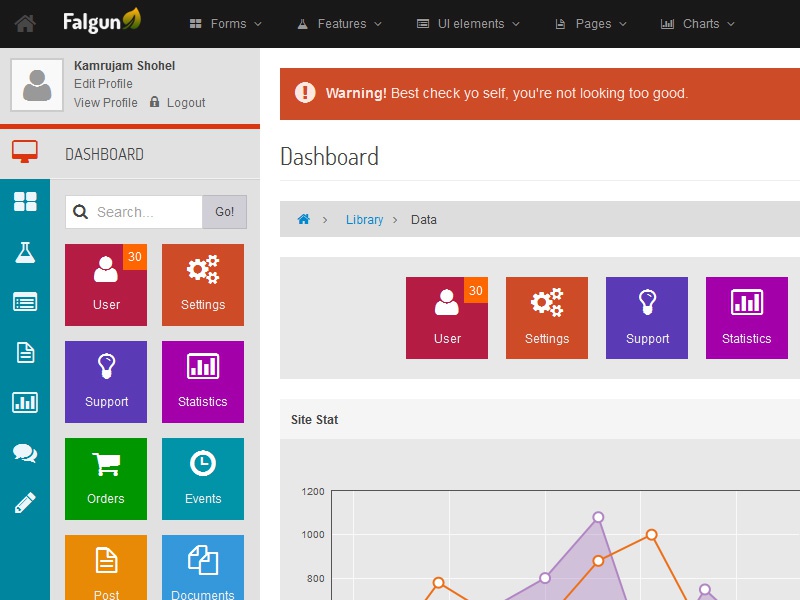
Task: Open the green Orders tile in sidebar
Action: 106,479
